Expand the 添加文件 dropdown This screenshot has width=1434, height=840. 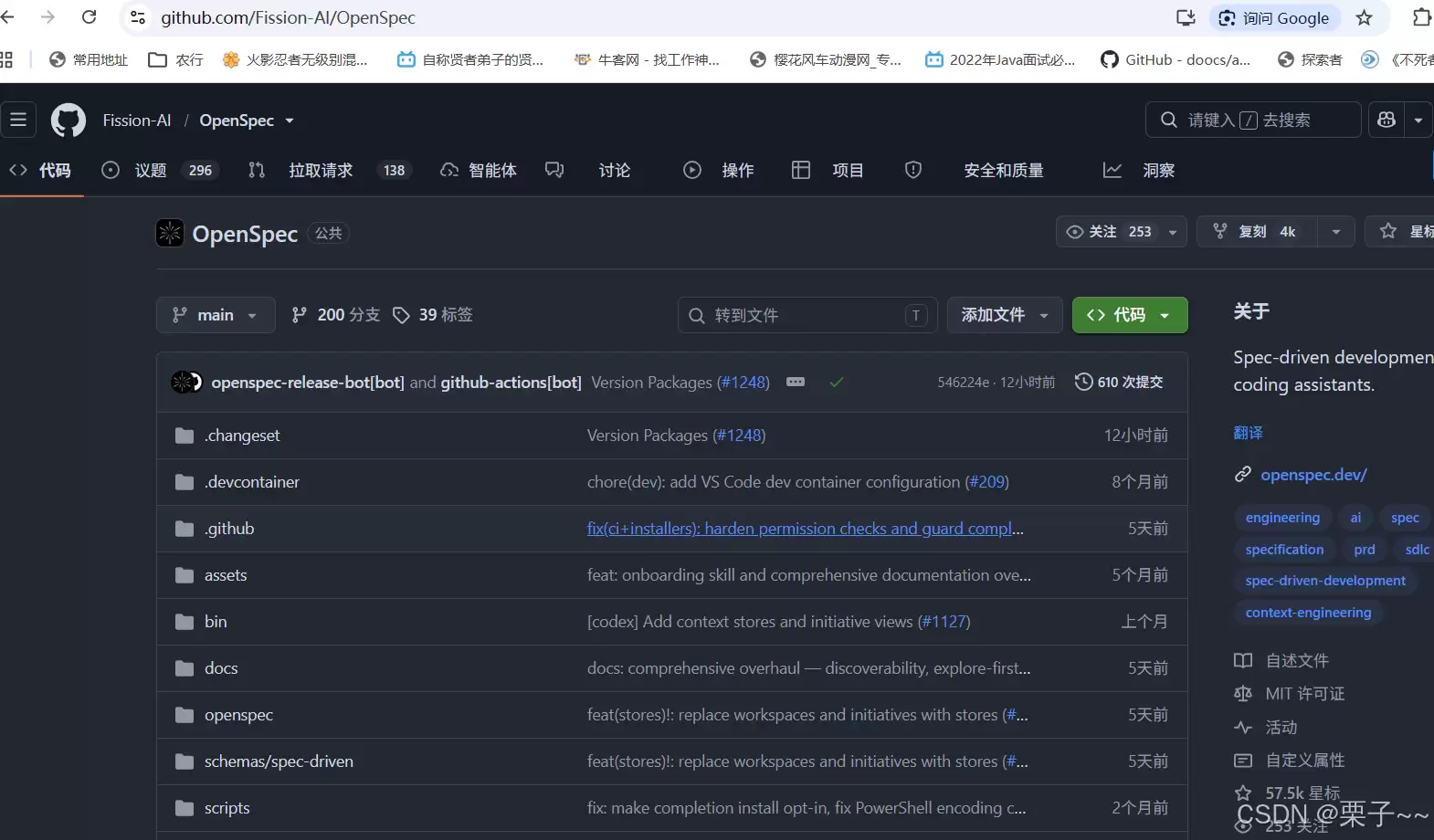(x=1005, y=315)
